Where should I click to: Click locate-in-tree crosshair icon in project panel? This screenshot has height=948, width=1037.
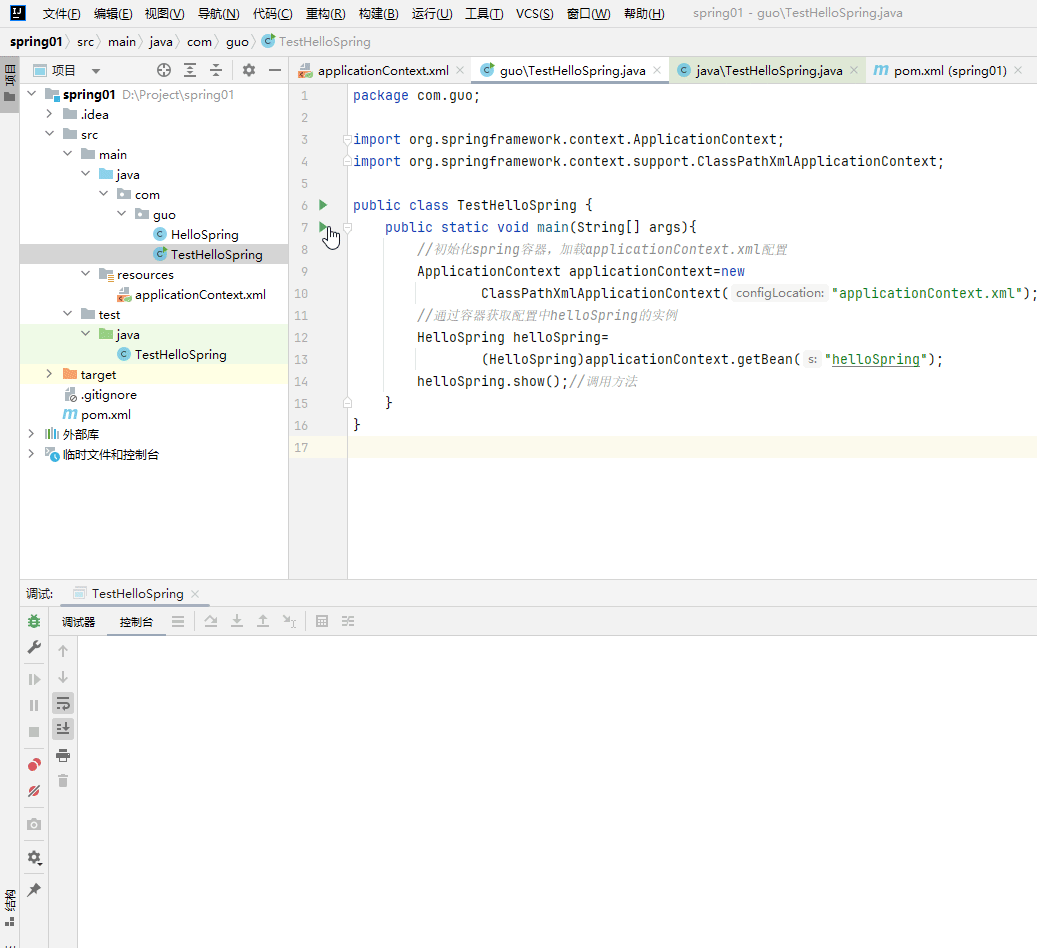[164, 70]
